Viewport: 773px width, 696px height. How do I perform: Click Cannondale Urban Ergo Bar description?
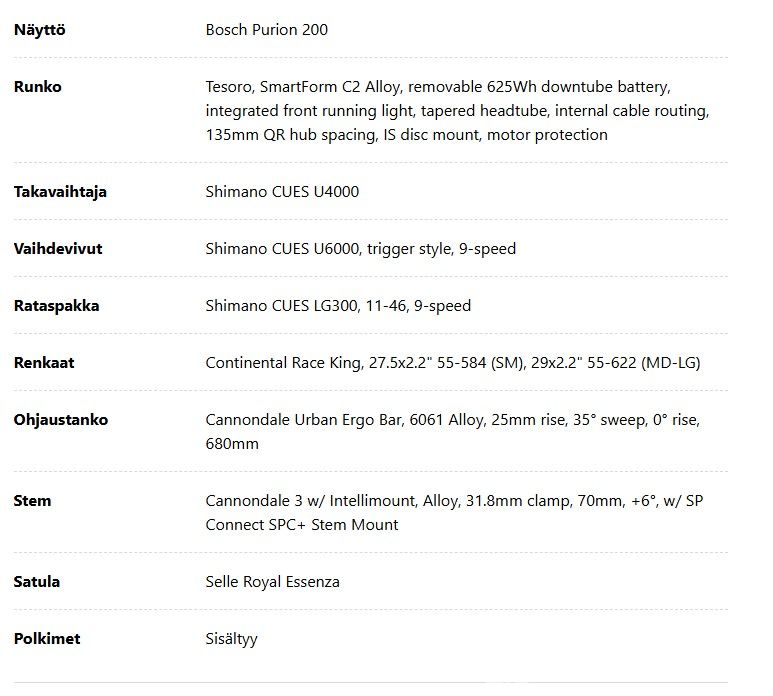pos(453,432)
